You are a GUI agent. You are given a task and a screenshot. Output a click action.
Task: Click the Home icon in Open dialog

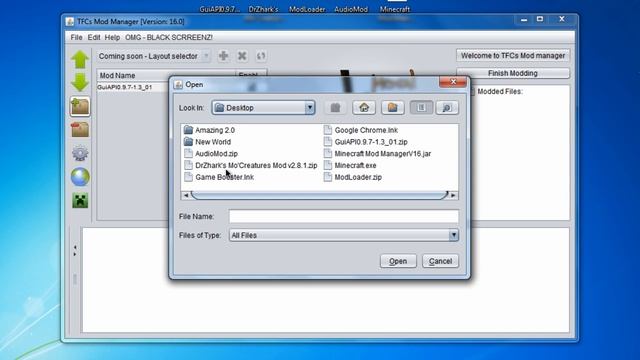tap(364, 108)
